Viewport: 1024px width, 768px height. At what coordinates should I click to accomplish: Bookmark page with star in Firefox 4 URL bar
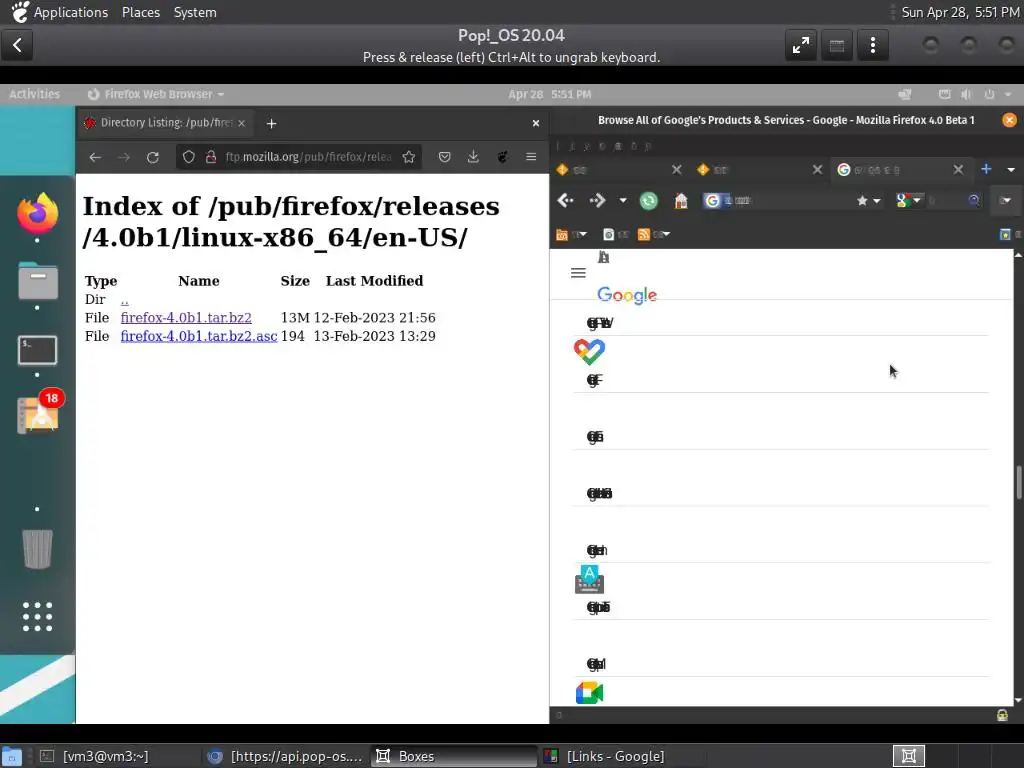pyautogui.click(x=862, y=200)
